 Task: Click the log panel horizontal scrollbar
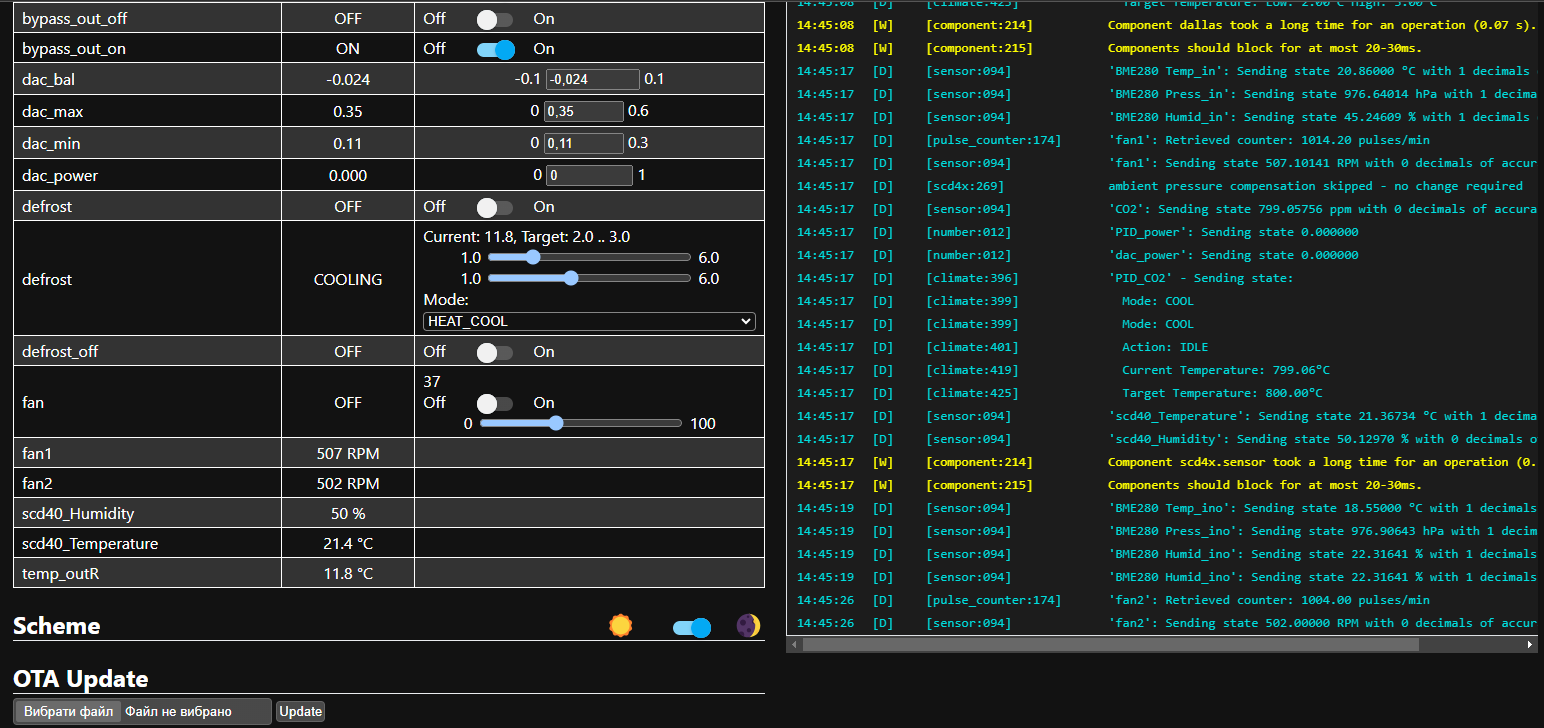tap(1110, 645)
